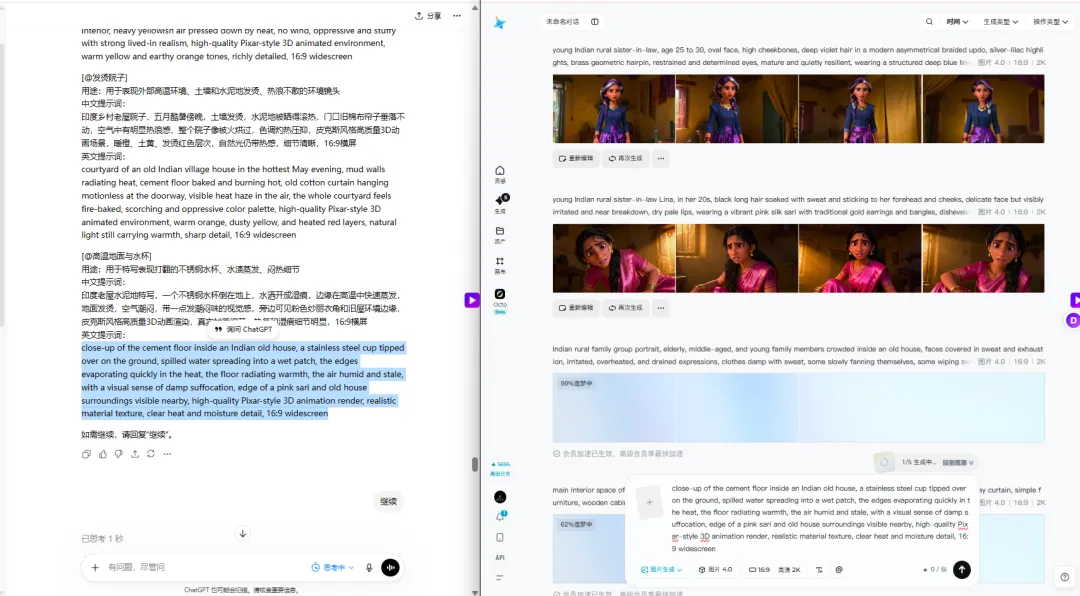Screen dimensions: 1080x596
Task: Open the second pink sari woman thumbnail
Action: coord(737,258)
